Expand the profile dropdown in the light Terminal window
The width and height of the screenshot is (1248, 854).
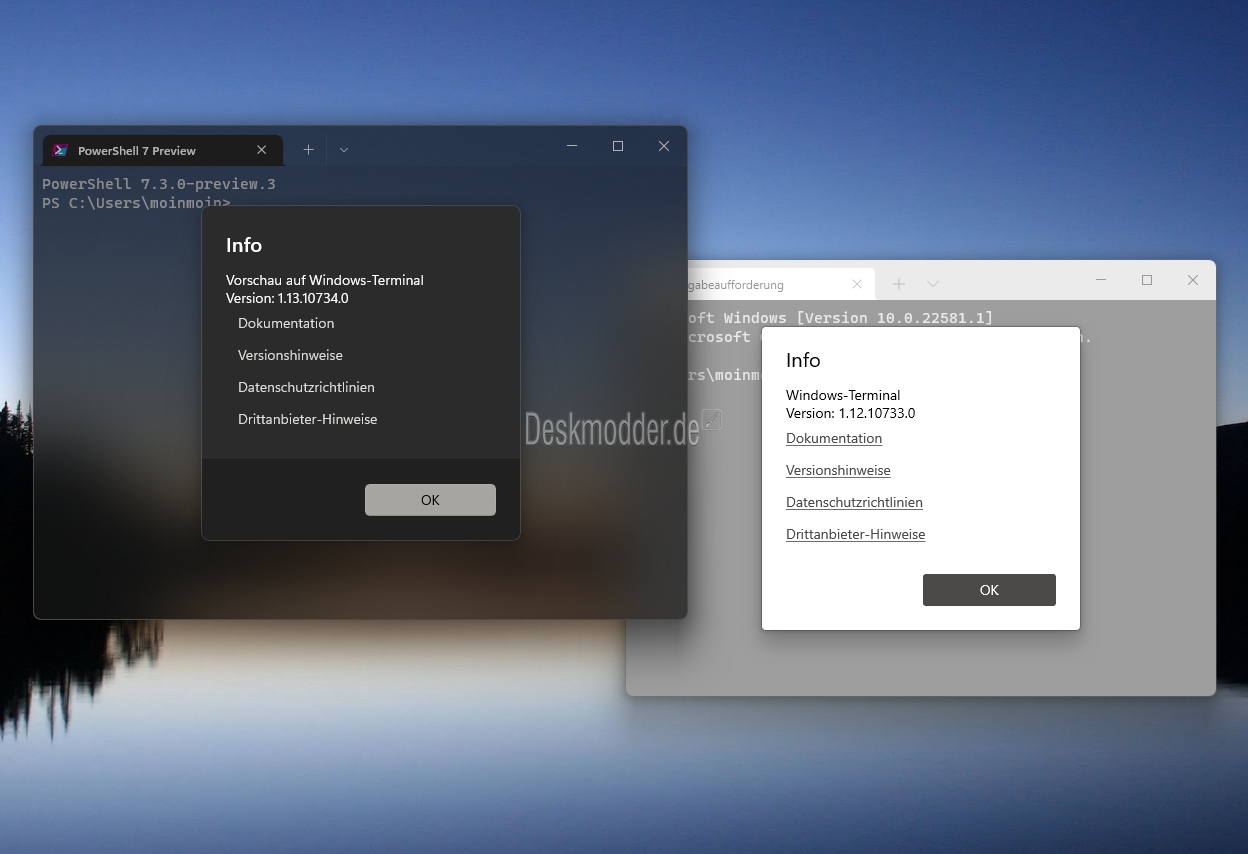[933, 285]
